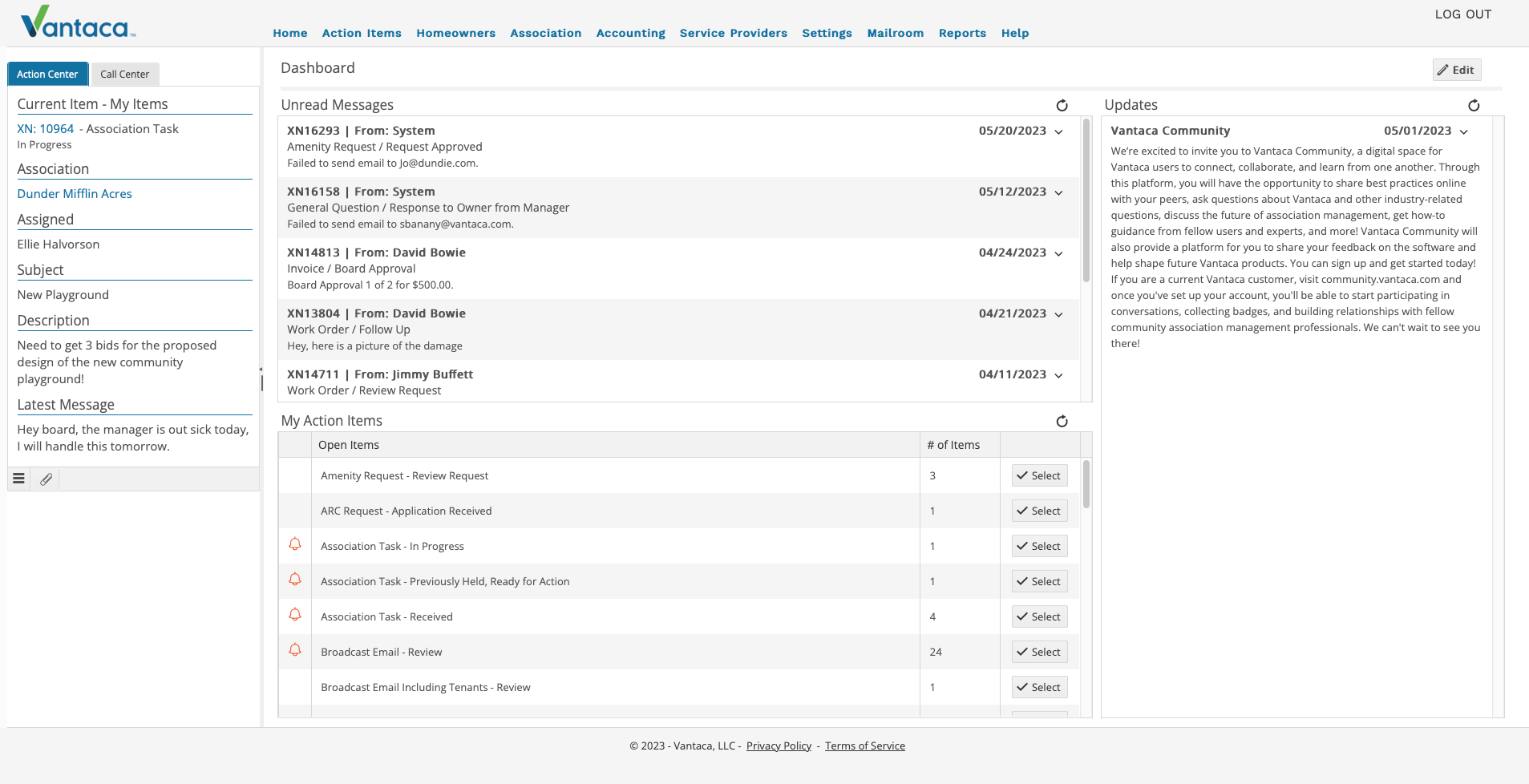The width and height of the screenshot is (1529, 784).
Task: Click the bell icon for Broadcast Email - Review
Action: (x=294, y=649)
